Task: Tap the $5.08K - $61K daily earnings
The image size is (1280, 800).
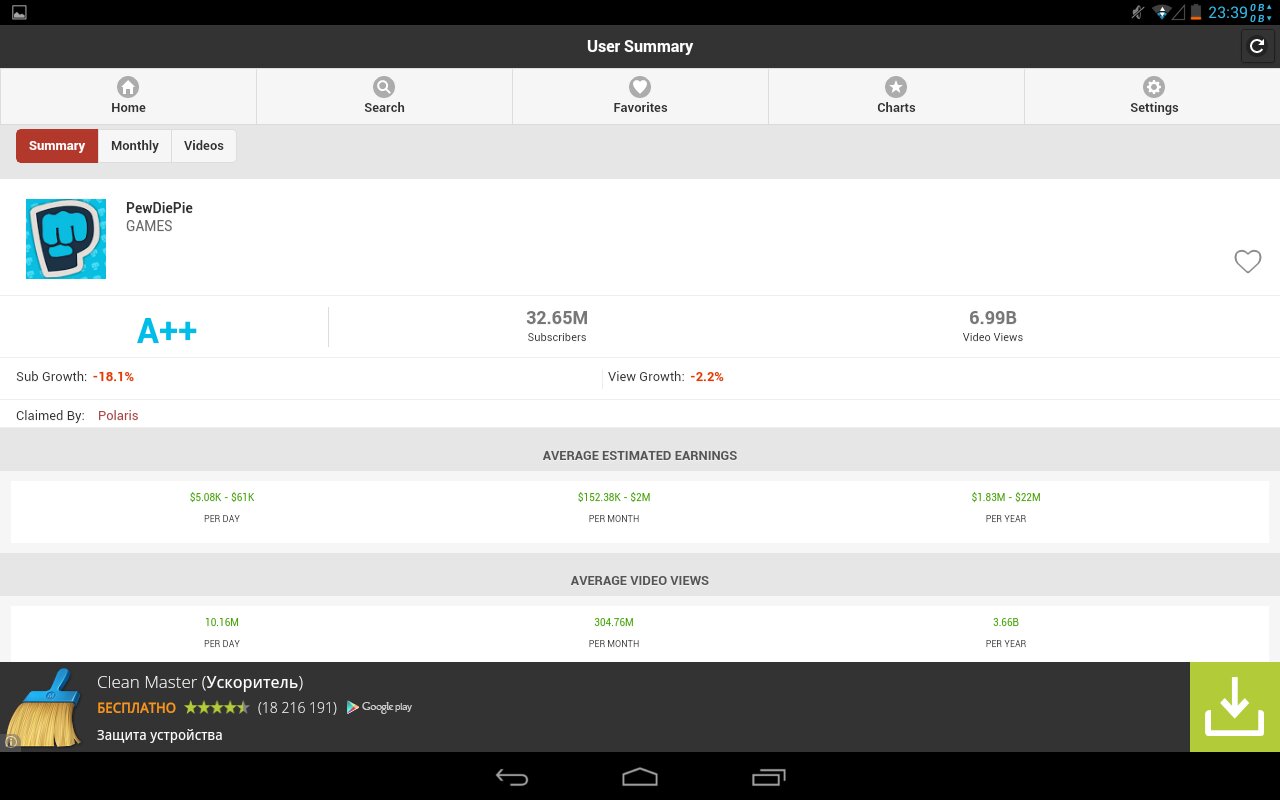Action: [222, 497]
